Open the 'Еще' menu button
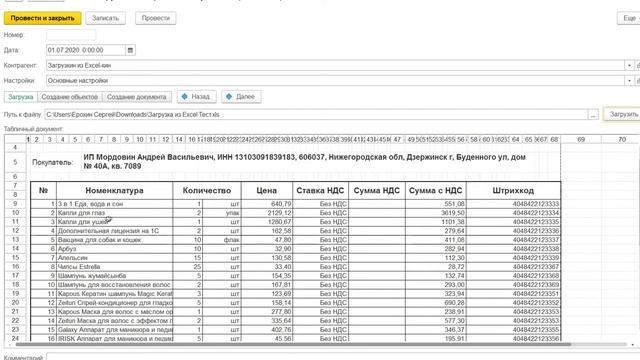Image resolution: width=640 pixels, height=360 pixels. (x=629, y=18)
